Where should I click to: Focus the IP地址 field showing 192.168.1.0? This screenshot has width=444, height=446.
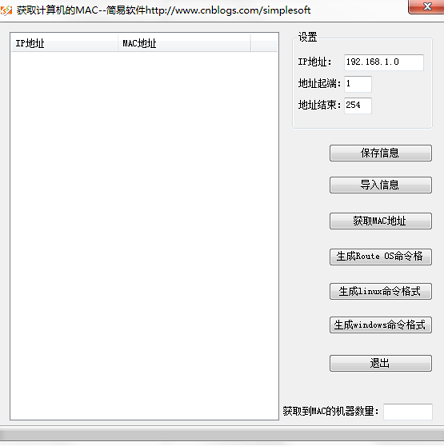384,62
